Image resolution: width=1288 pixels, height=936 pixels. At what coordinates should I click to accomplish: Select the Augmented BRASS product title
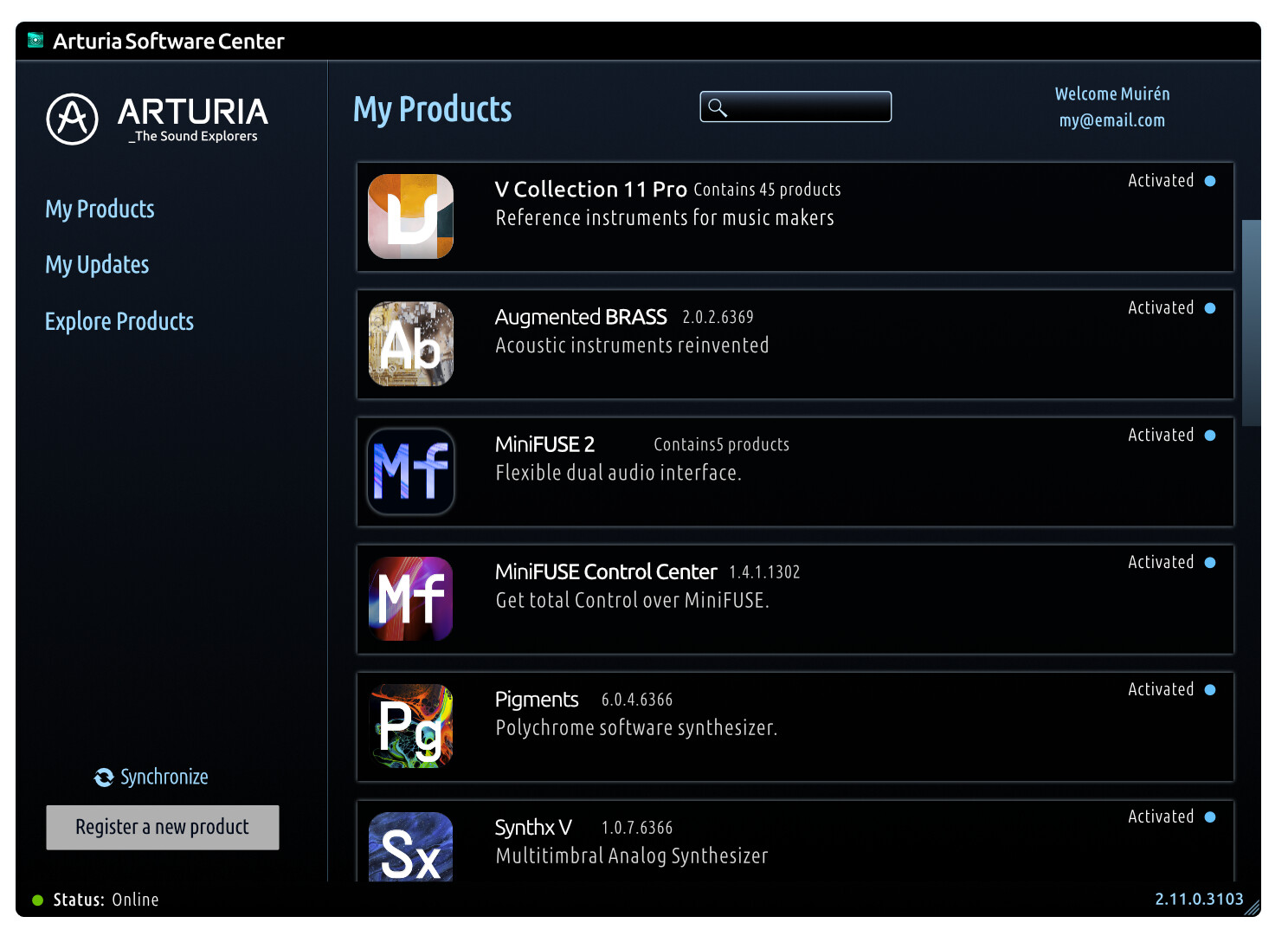[581, 318]
